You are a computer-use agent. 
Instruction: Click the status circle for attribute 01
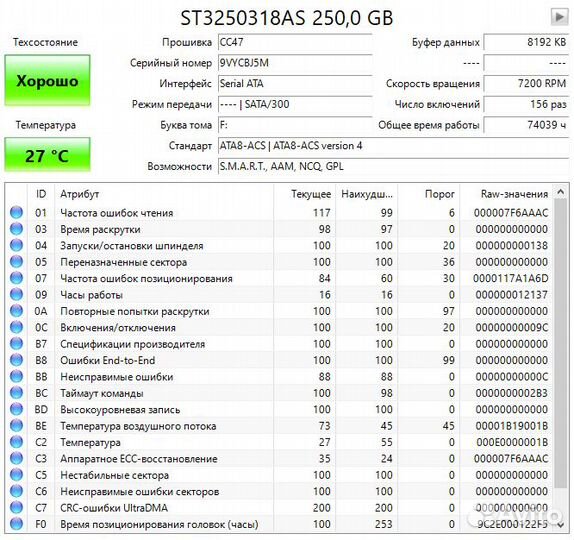pos(16,212)
